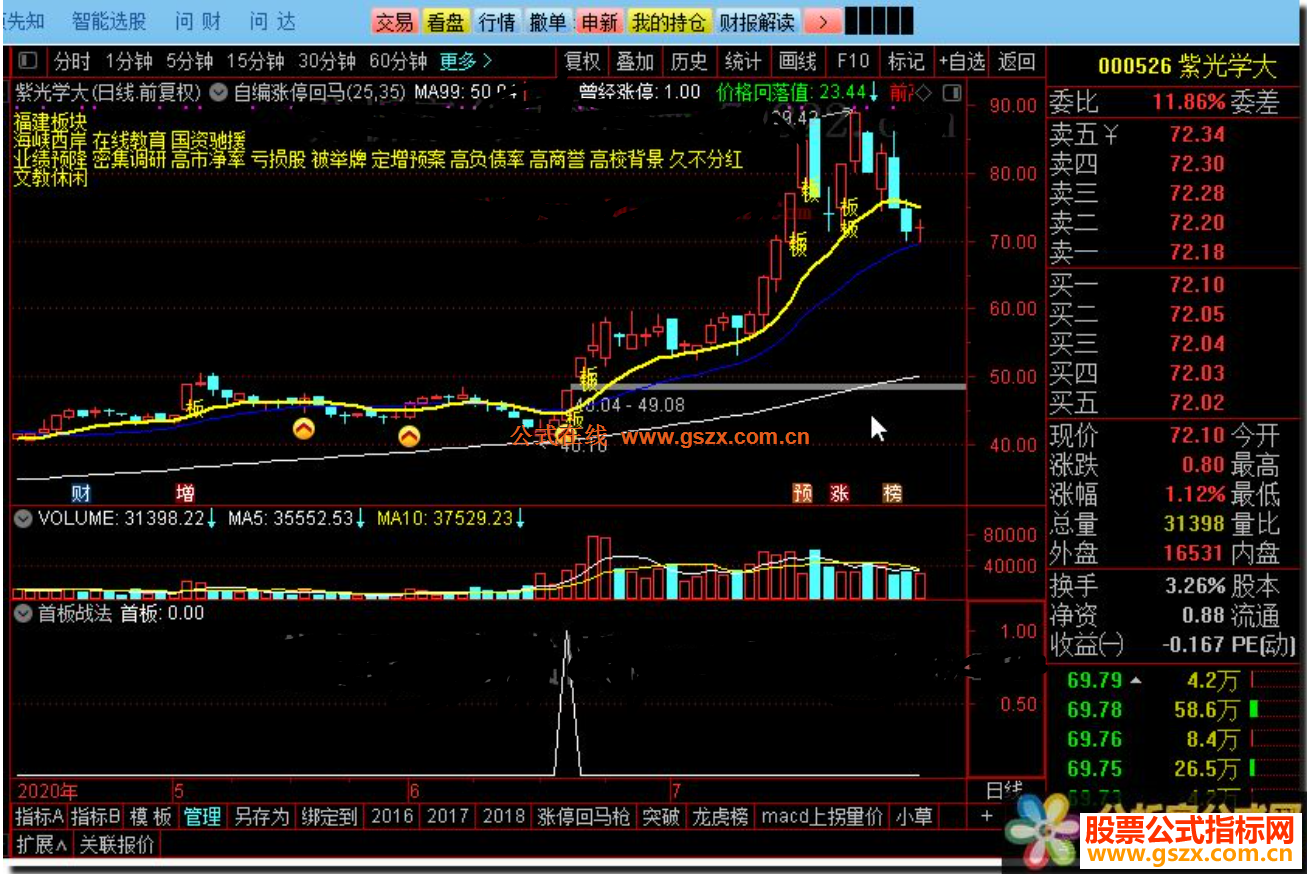Click 申新 new share subscription
This screenshot has height=874, width=1307.
tap(600, 21)
